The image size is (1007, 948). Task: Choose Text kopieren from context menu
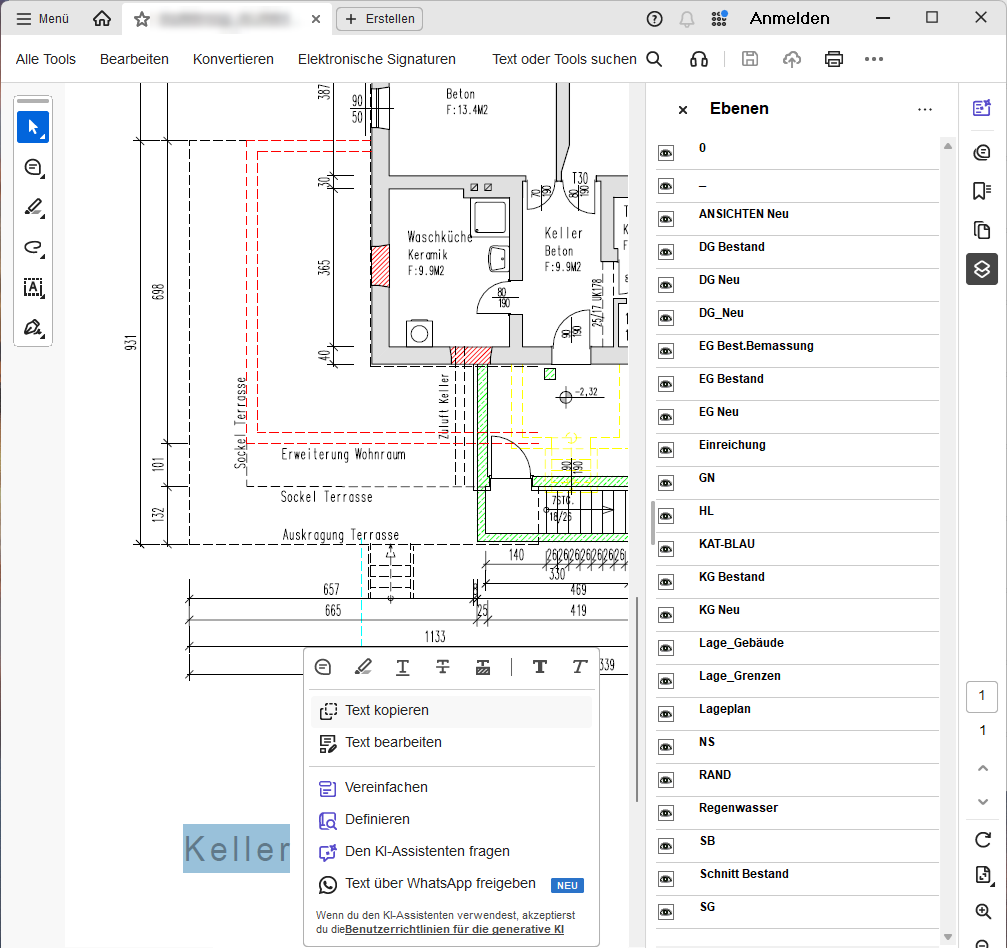451,710
